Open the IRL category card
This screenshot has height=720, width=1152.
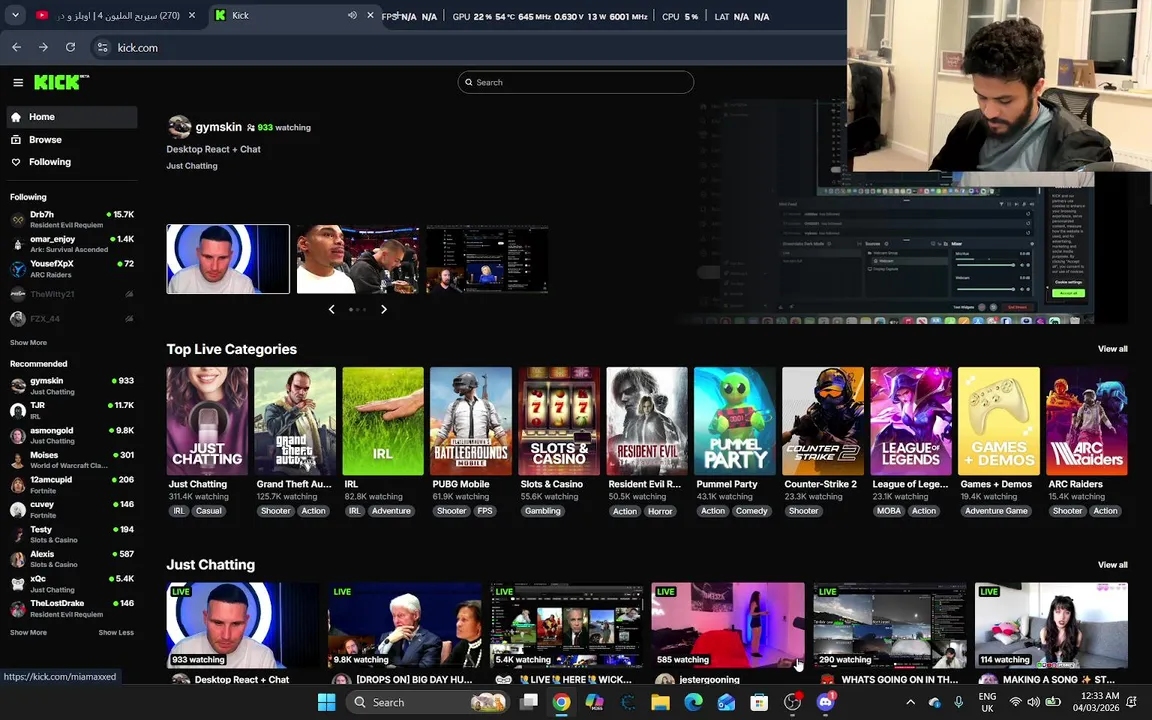coord(383,421)
